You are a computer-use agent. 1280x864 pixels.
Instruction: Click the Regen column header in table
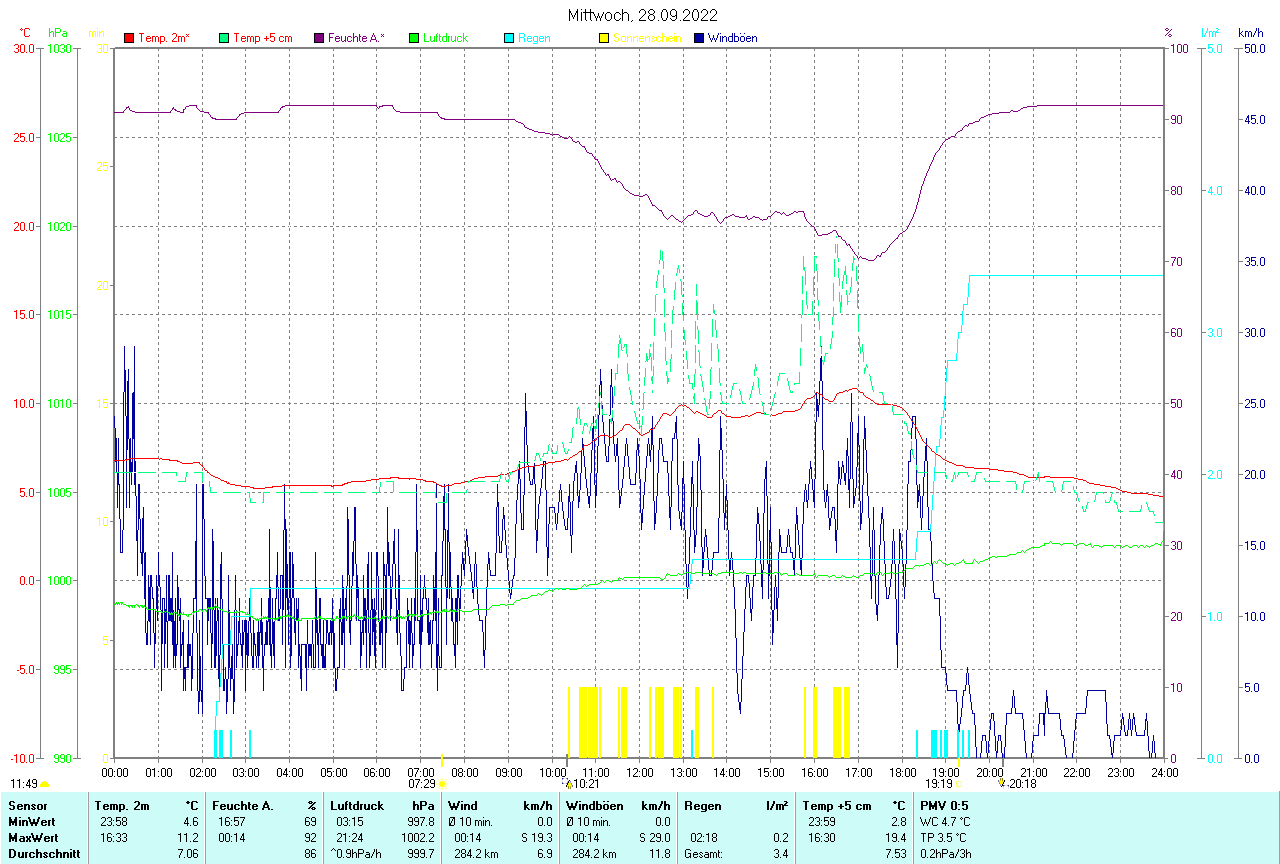pos(702,805)
